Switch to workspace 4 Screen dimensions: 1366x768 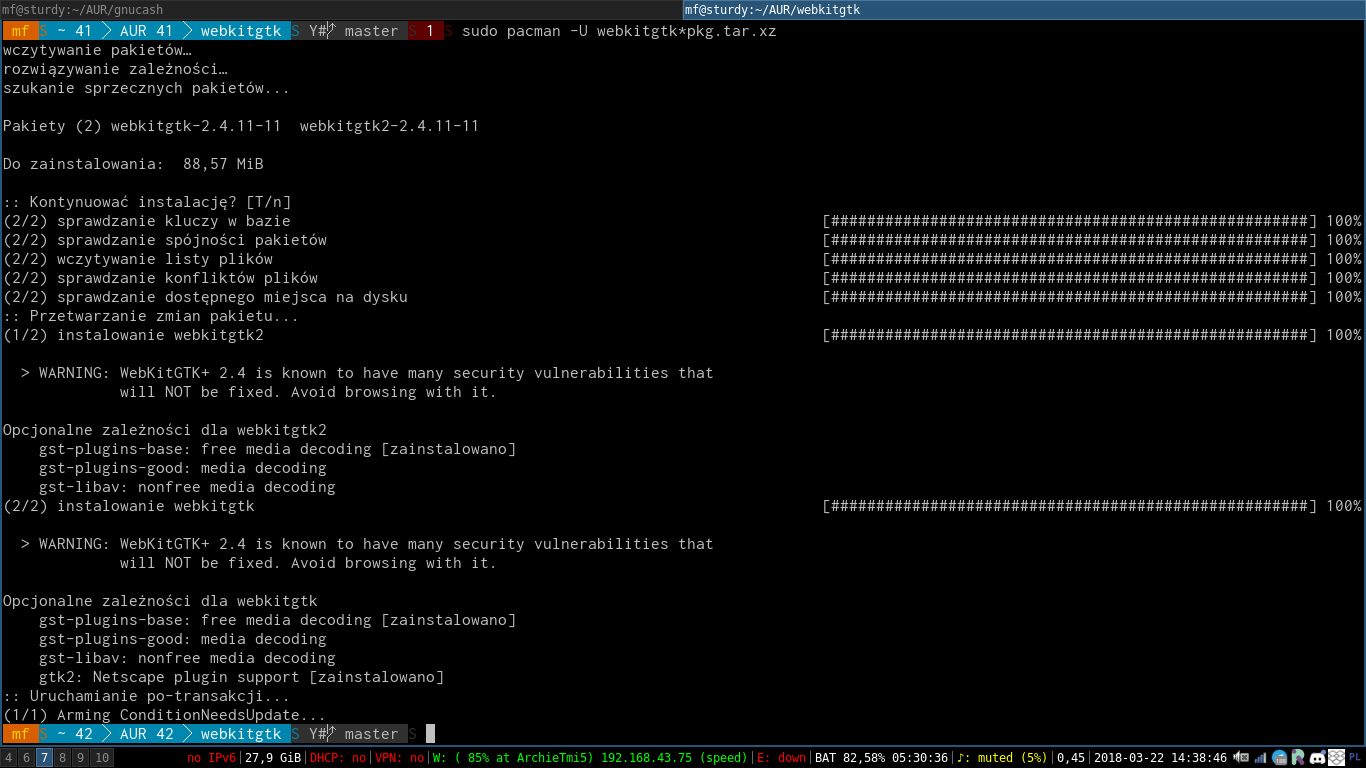click(9, 758)
